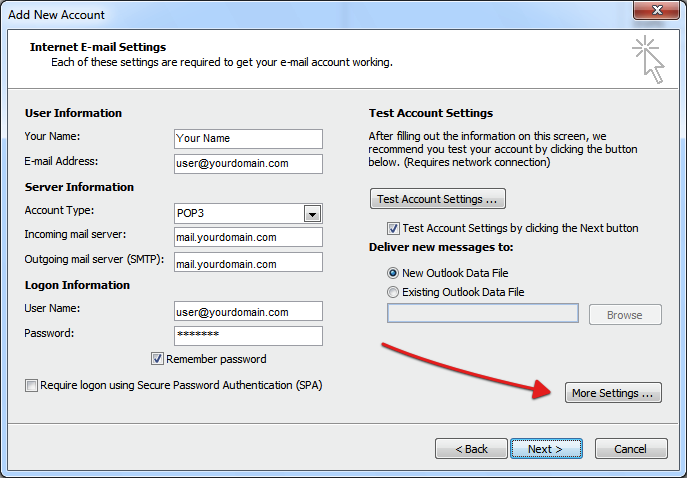The width and height of the screenshot is (687, 478).
Task: Go Back to previous page
Action: click(471, 449)
